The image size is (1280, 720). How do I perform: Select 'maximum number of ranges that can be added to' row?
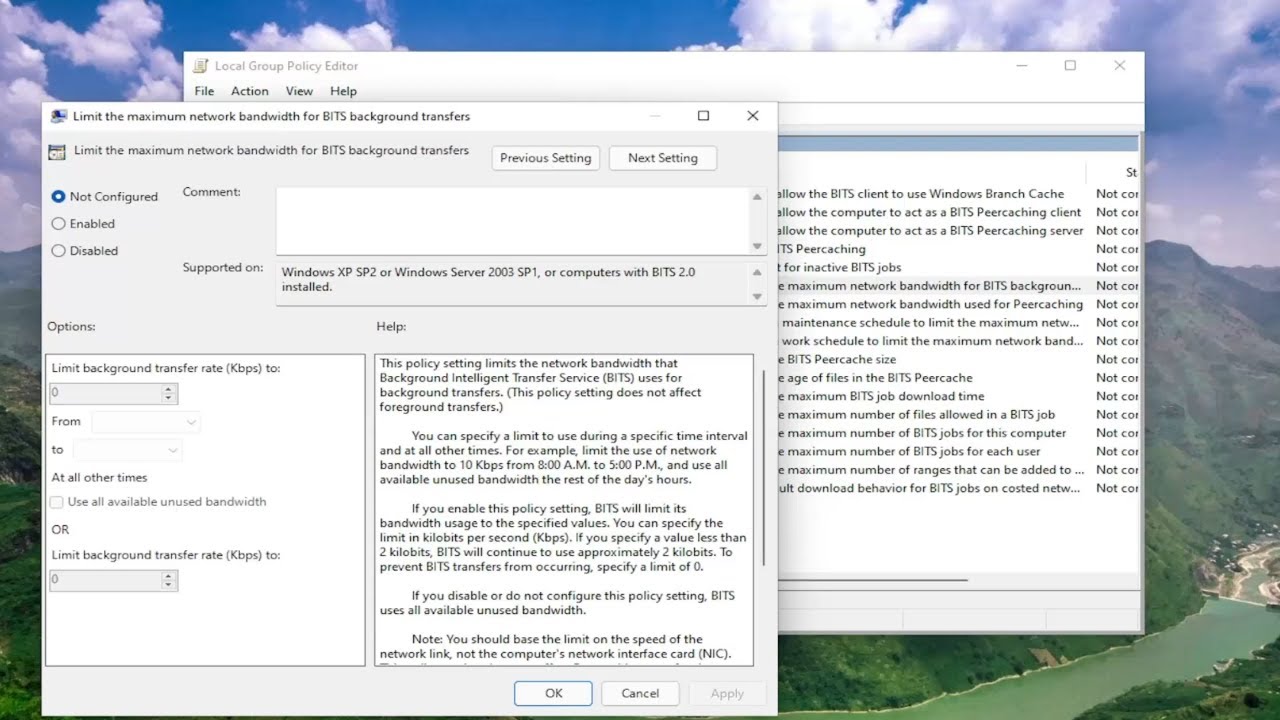coord(958,470)
